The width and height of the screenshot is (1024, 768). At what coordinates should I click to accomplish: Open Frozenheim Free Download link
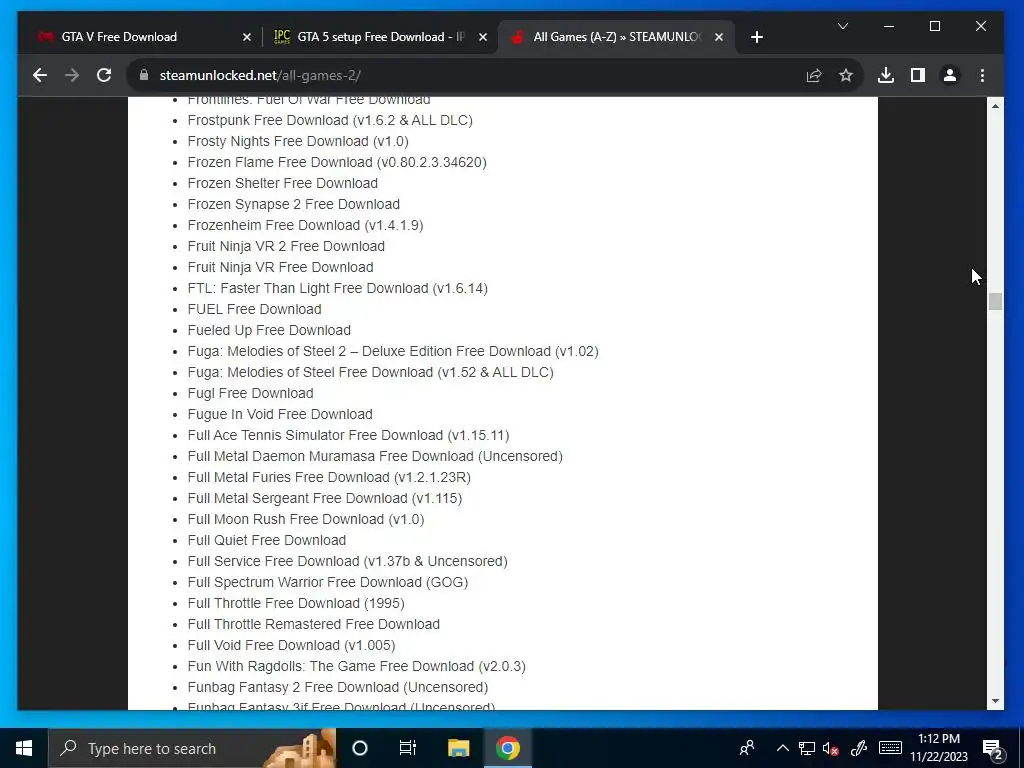(x=305, y=225)
